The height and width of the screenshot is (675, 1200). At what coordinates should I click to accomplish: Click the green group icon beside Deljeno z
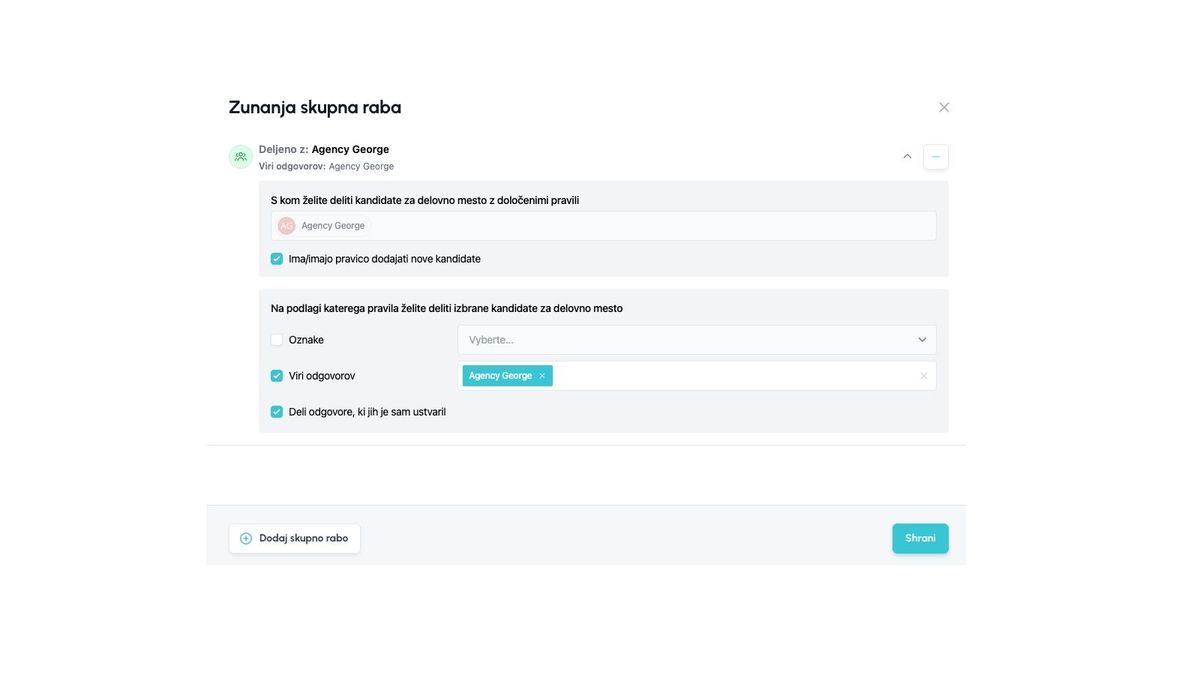tap(240, 157)
